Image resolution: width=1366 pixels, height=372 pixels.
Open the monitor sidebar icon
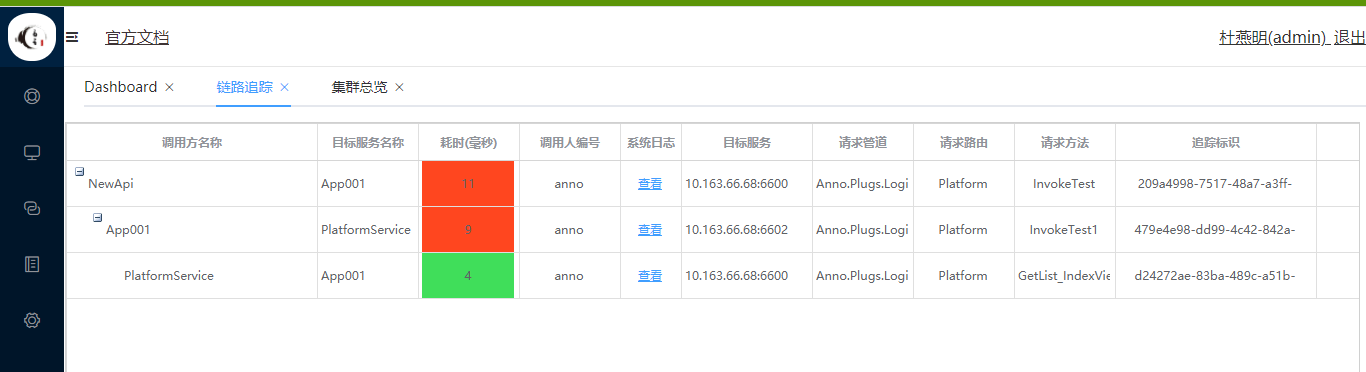point(32,153)
